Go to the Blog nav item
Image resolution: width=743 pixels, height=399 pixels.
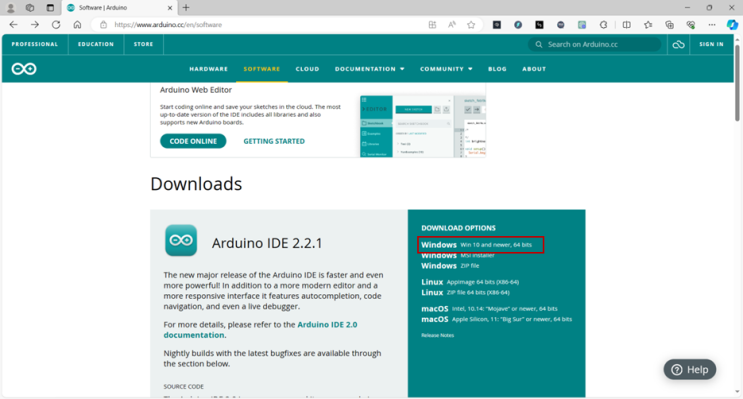click(497, 69)
